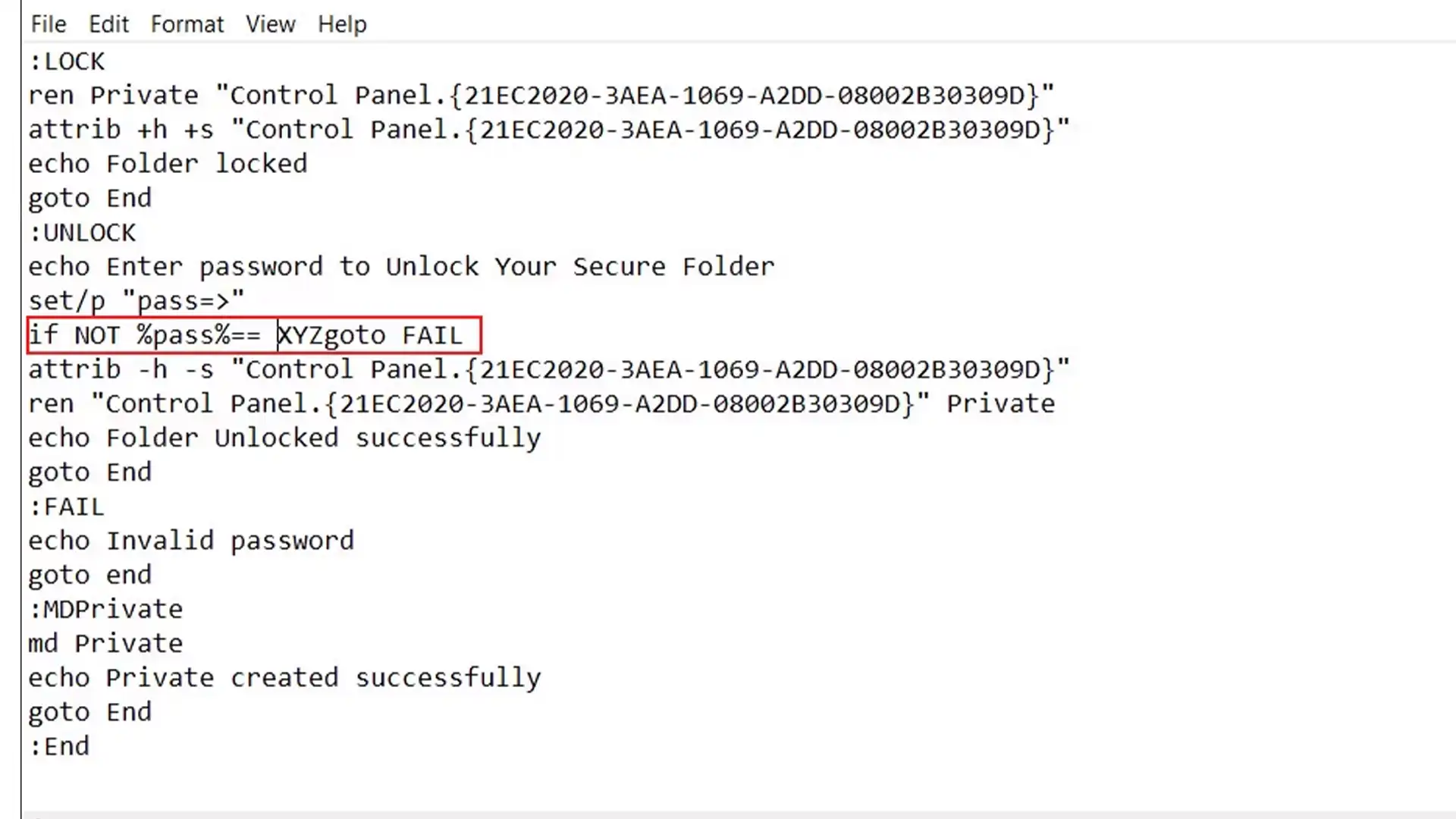Select the if NOT %pass%== highlighted line

[253, 335]
